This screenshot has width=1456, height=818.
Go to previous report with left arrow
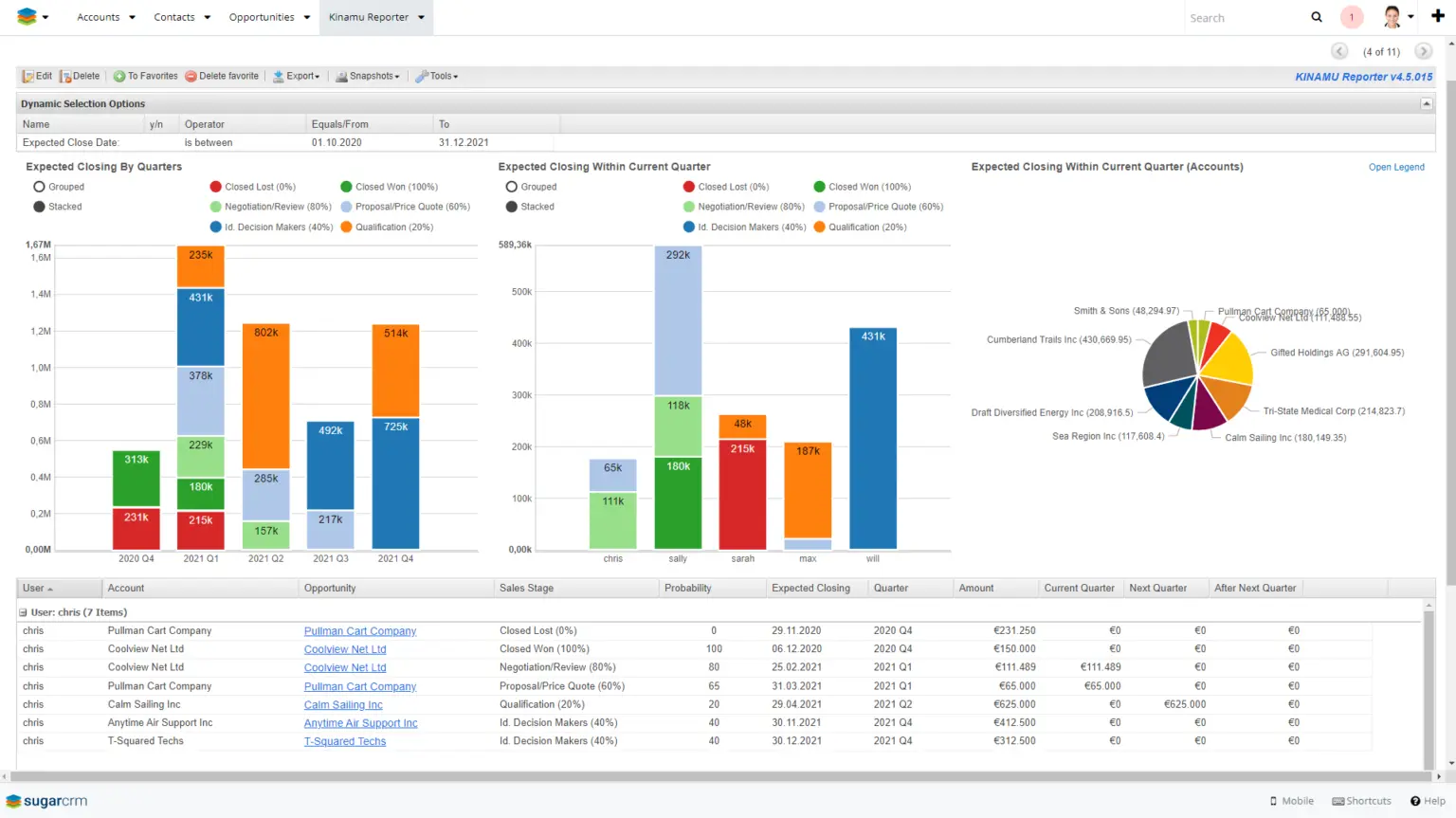click(1339, 51)
